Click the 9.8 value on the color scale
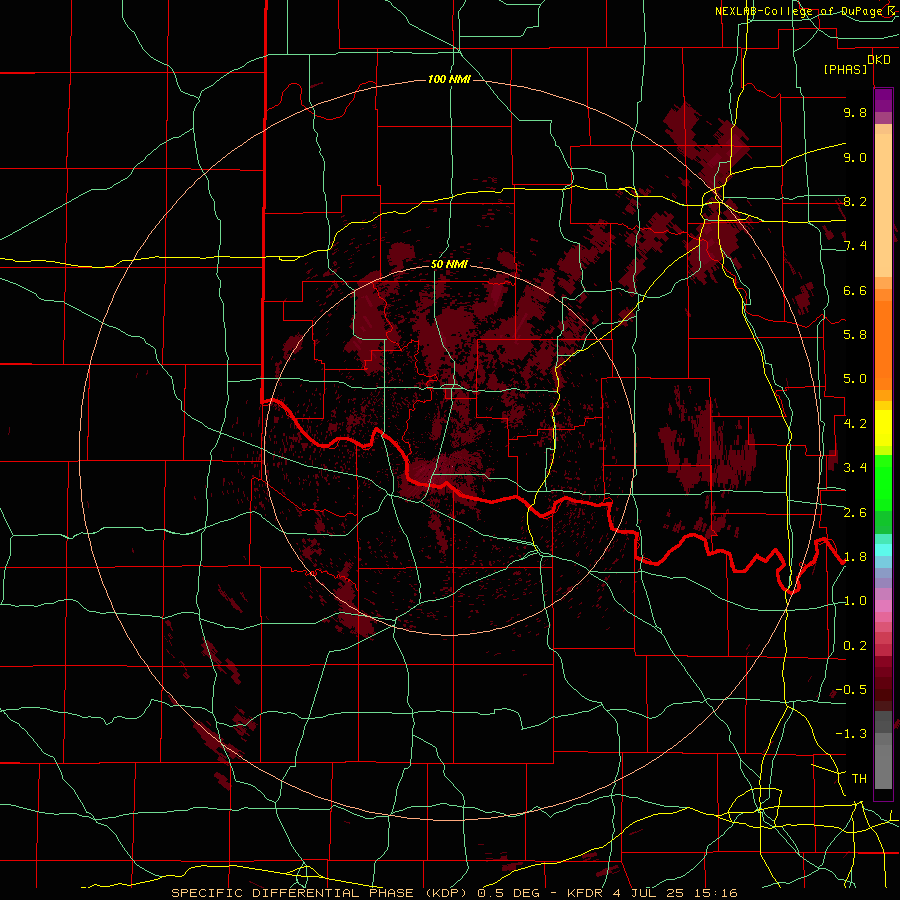Viewport: 900px width, 900px height. tap(855, 112)
